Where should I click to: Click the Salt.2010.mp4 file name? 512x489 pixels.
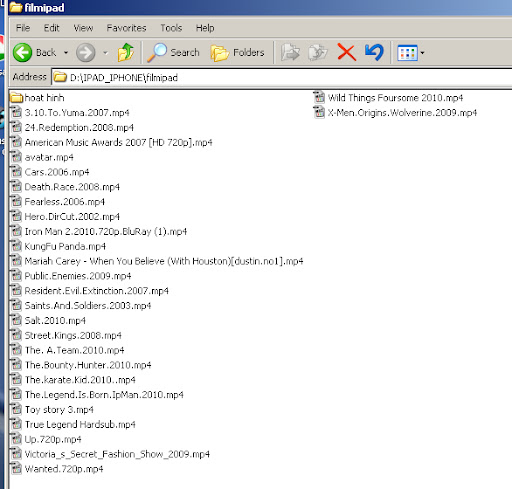tap(55, 321)
